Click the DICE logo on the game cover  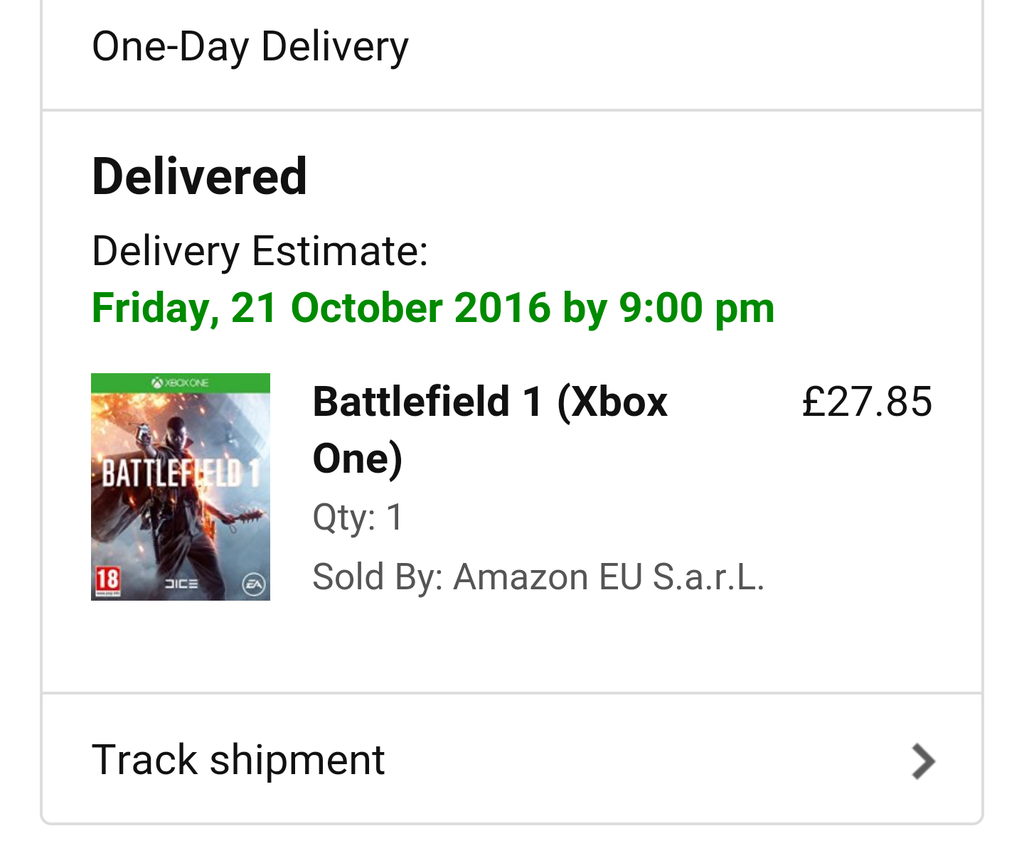(181, 584)
